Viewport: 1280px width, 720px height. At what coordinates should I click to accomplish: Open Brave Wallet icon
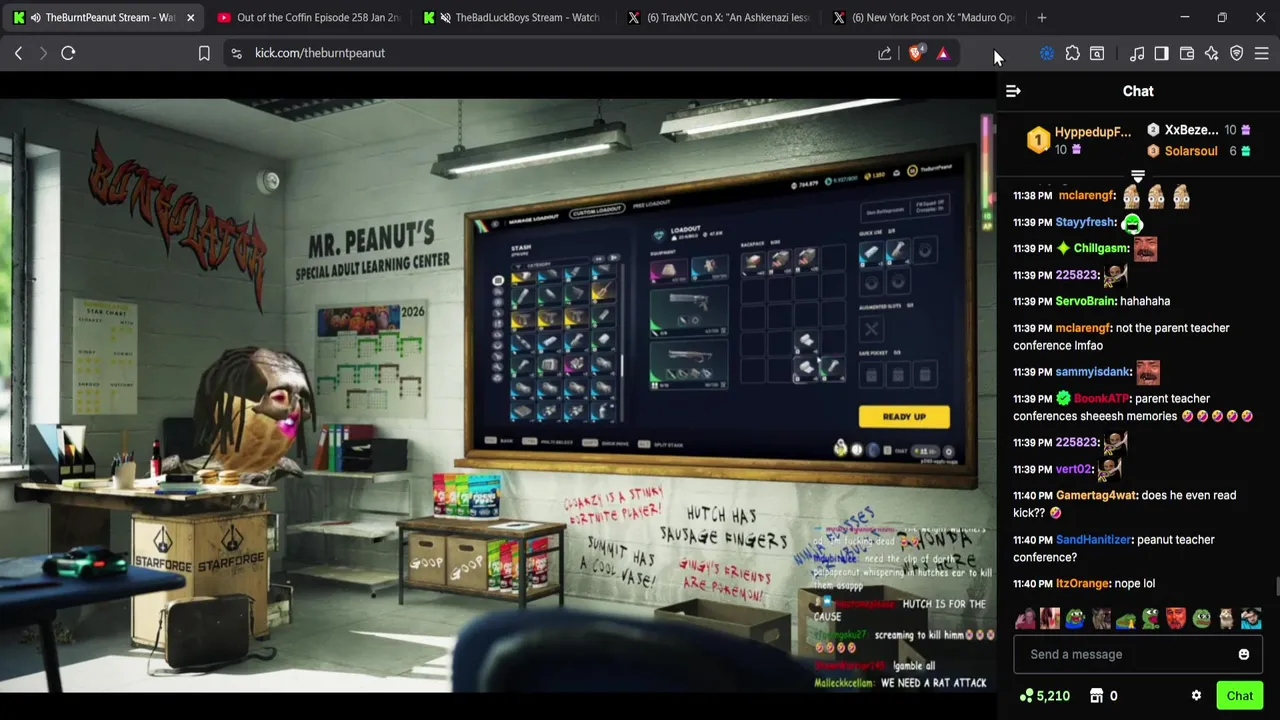click(x=1187, y=53)
